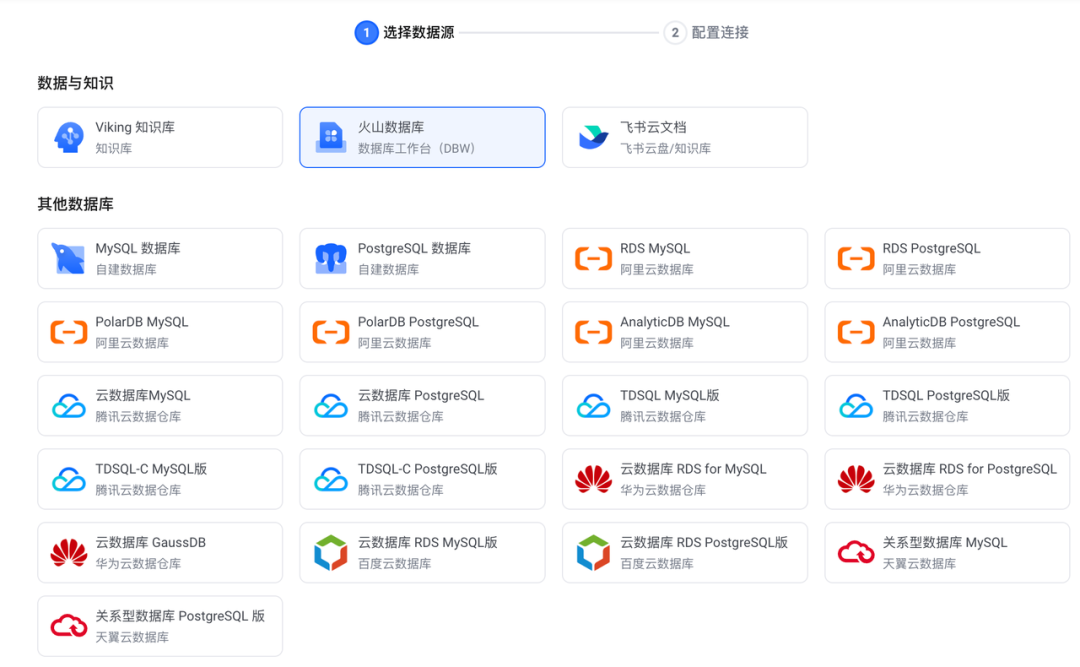
Task: Pick the RDS PostgreSQL card label
Action: coord(931,249)
